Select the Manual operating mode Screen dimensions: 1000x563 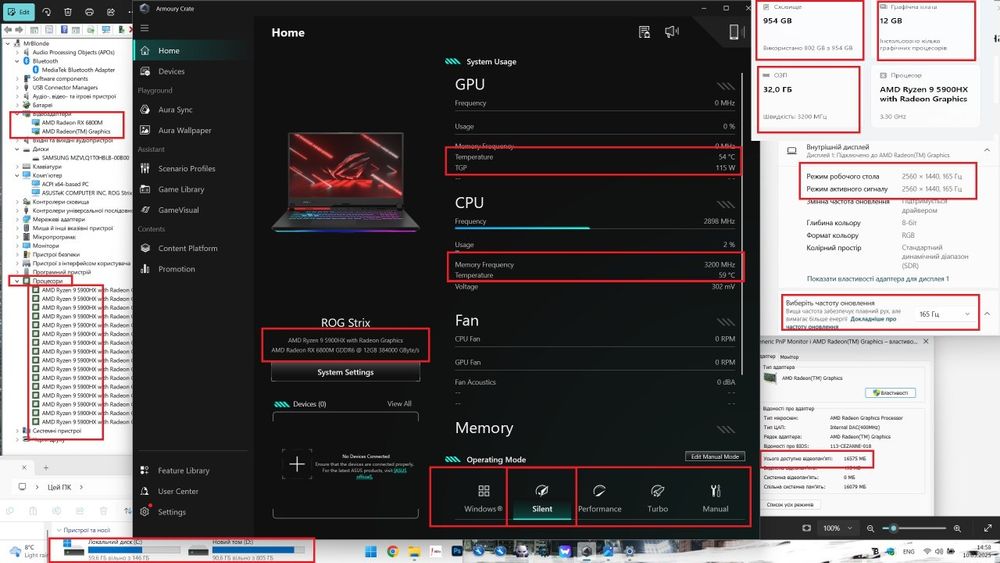[715, 498]
